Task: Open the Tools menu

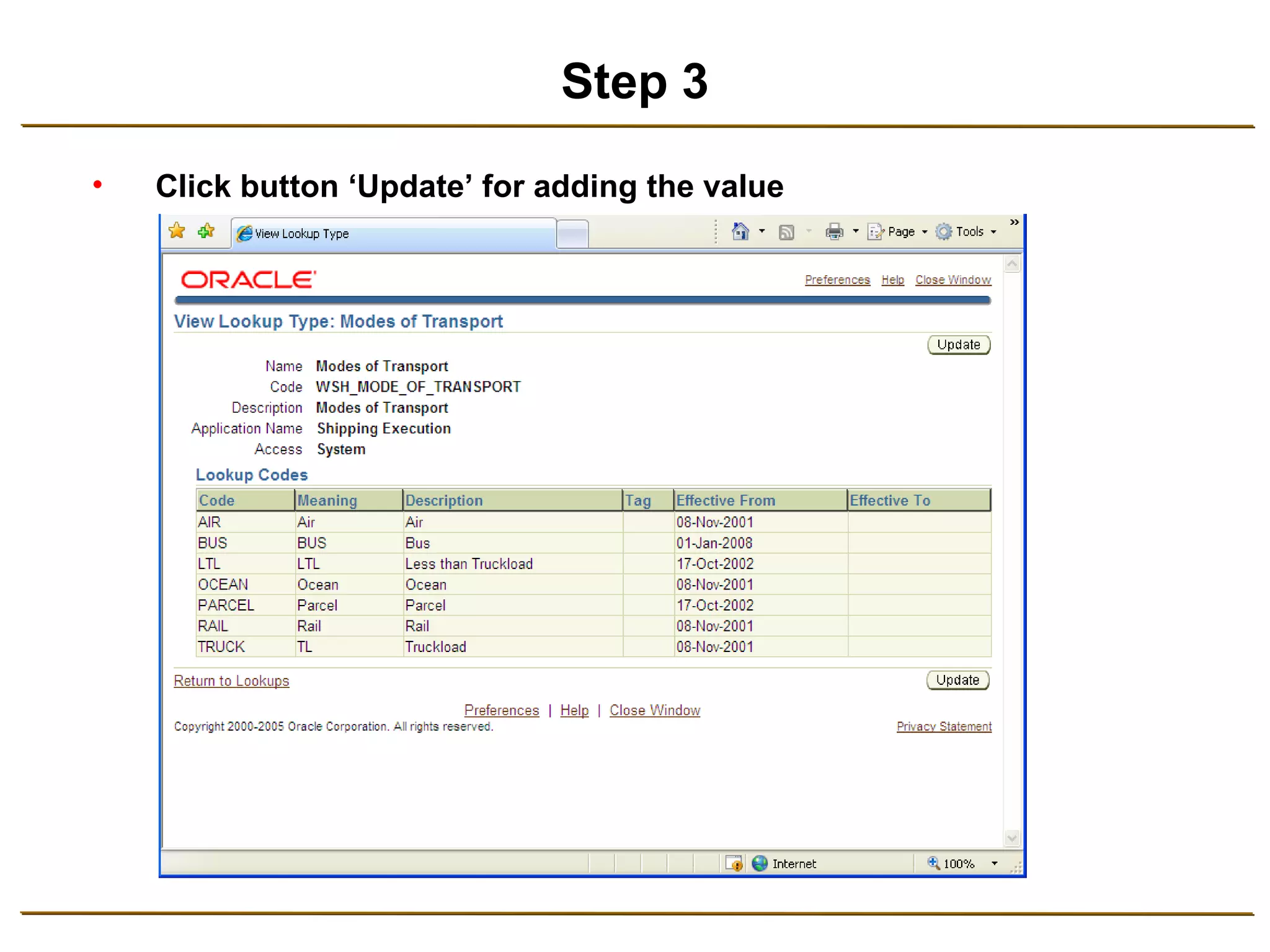Action: [966, 232]
